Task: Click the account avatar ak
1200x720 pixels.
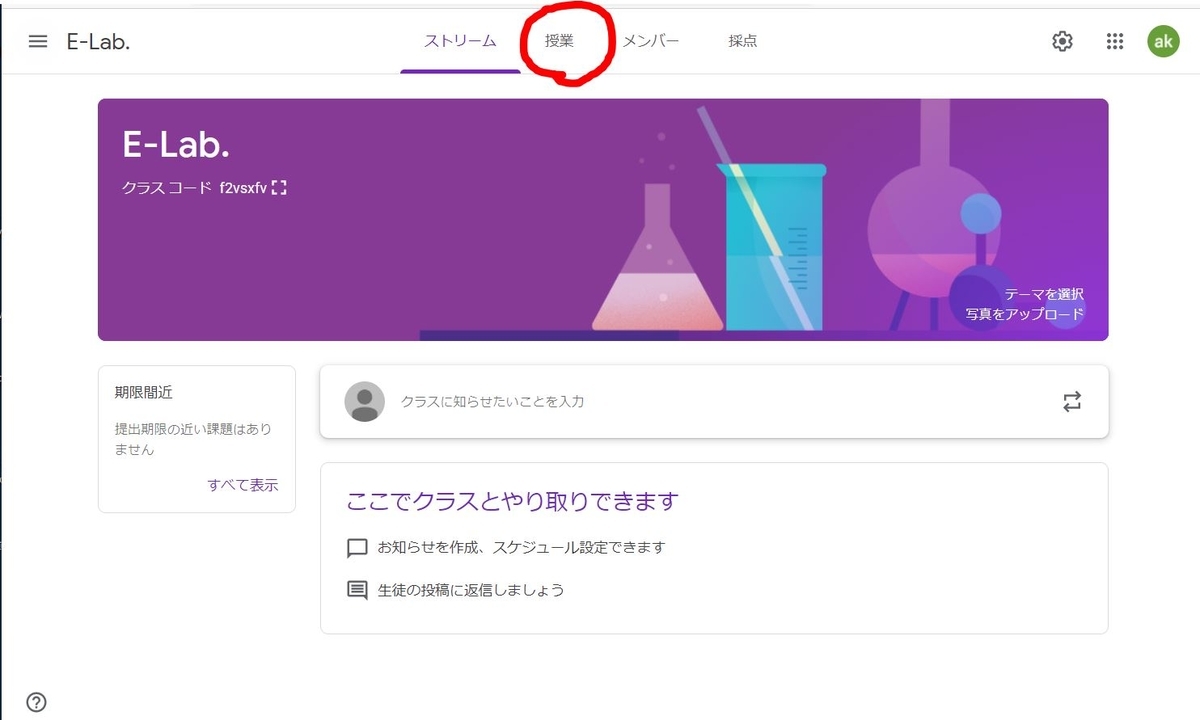Action: (x=1163, y=41)
